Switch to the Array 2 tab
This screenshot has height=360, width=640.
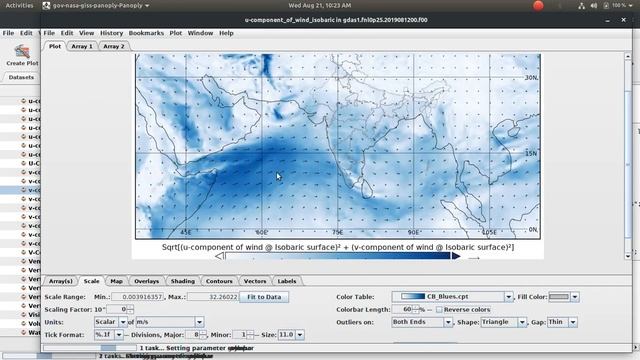113,46
